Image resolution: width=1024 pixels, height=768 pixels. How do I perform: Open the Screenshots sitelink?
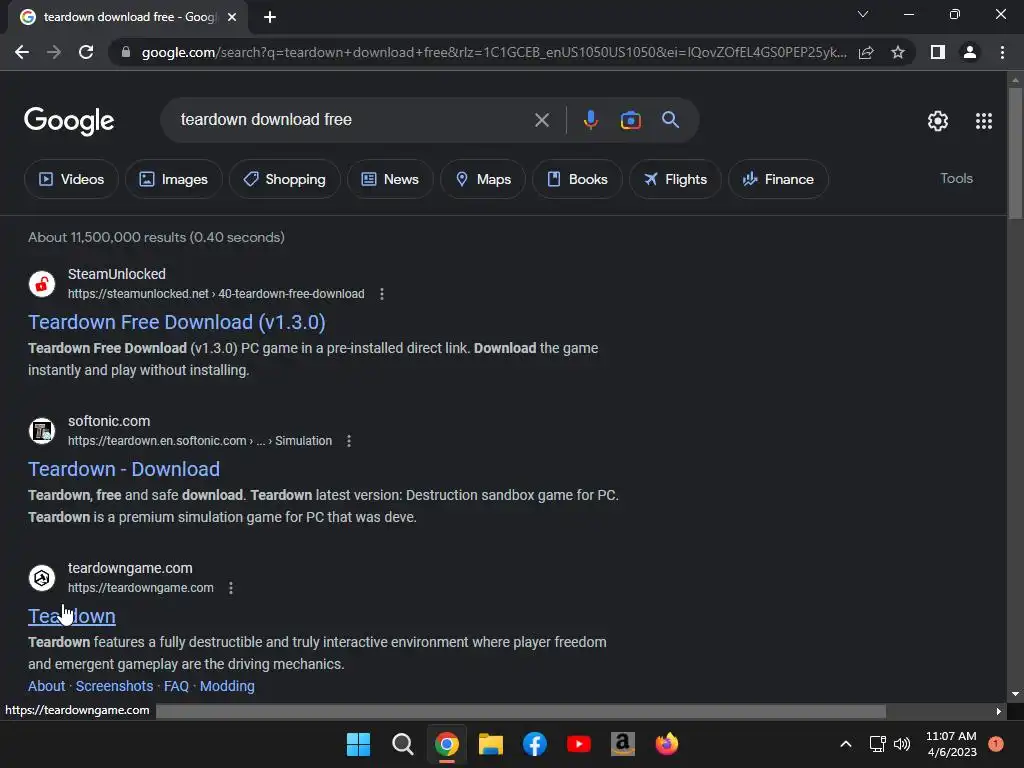point(114,686)
